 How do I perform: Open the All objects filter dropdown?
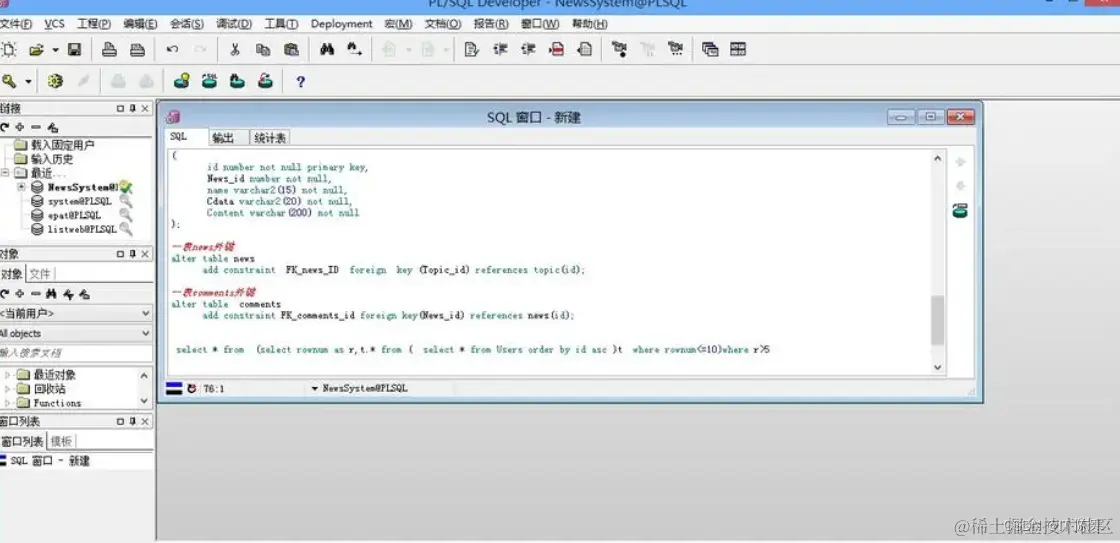[146, 334]
